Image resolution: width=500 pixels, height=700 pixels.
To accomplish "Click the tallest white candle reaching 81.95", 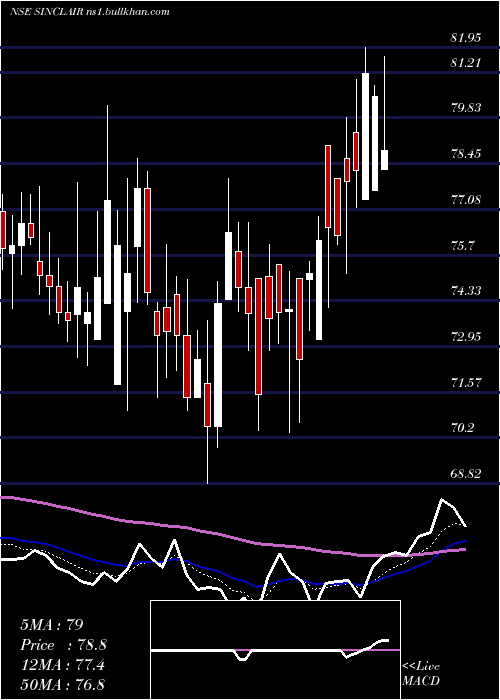I will point(366,136).
